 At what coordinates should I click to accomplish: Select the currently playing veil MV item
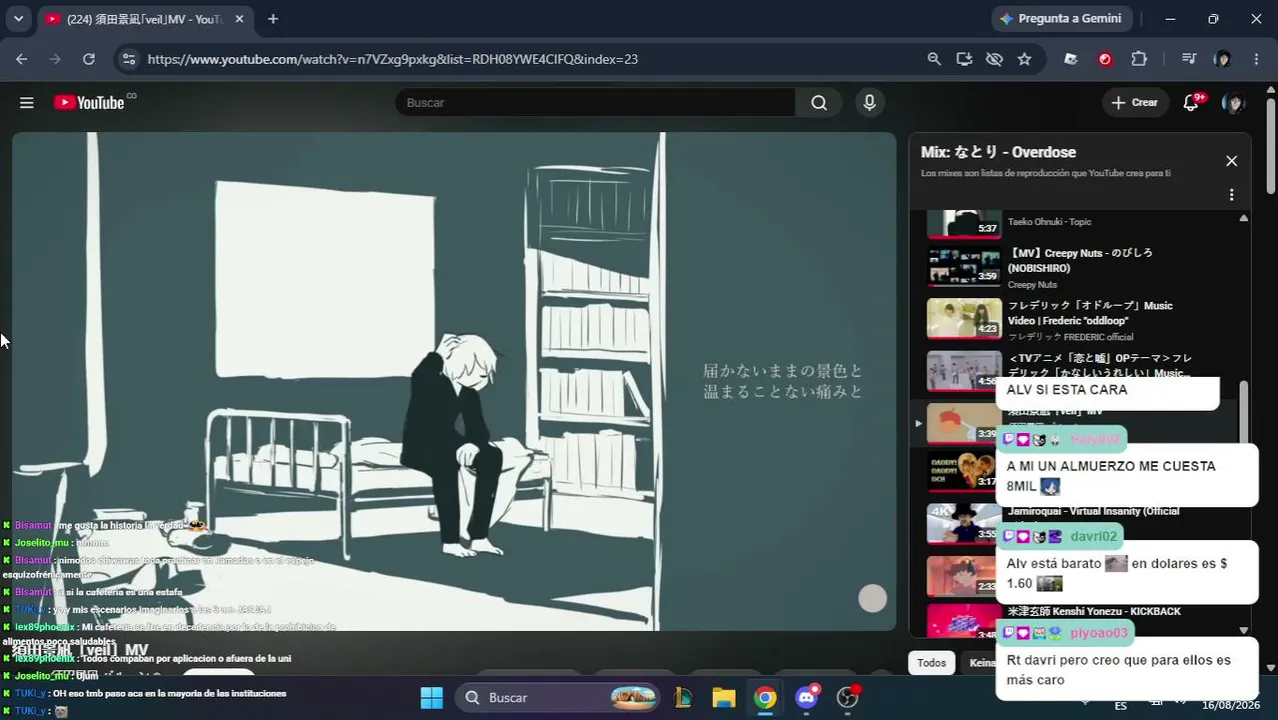click(1073, 423)
